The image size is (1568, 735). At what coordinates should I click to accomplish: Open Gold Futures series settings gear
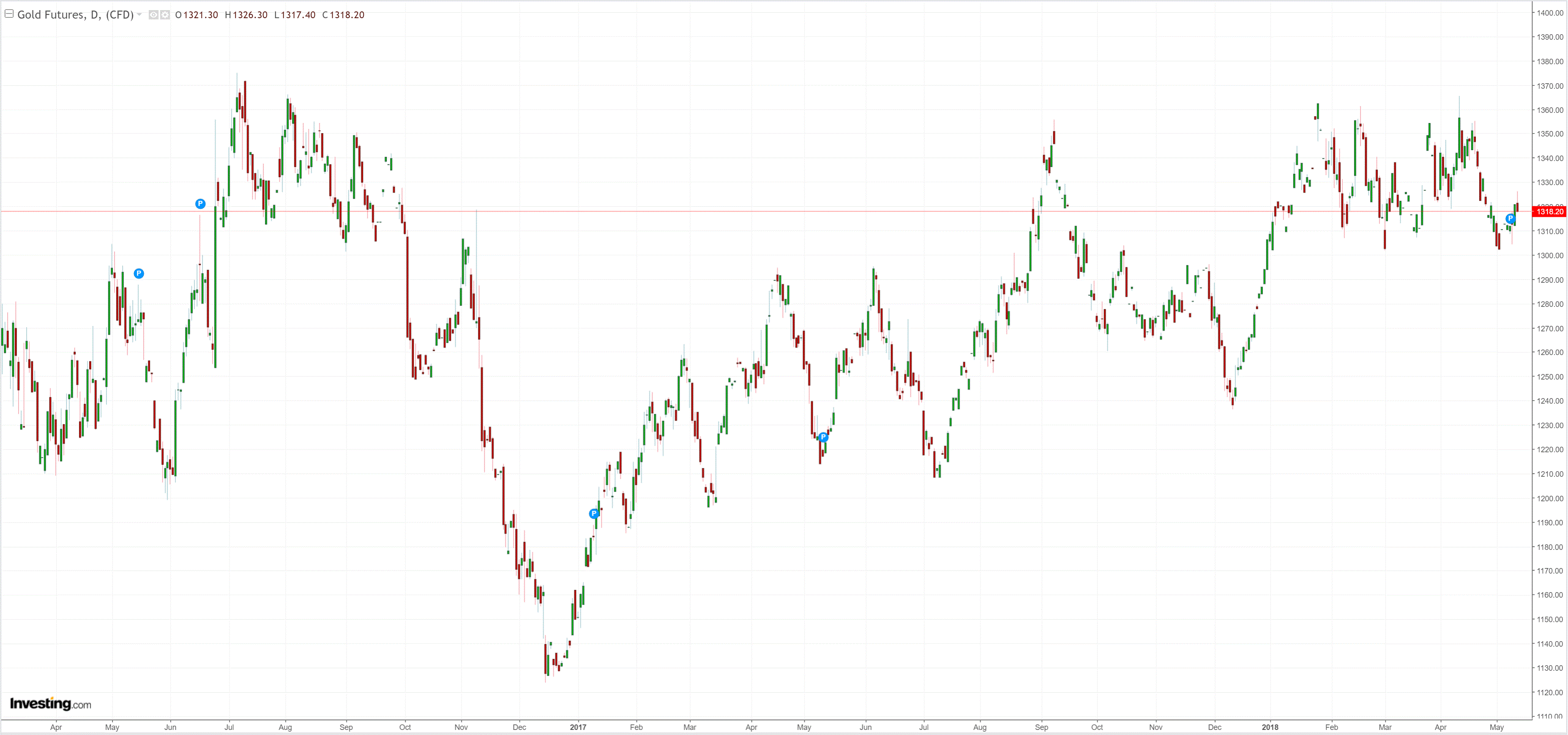point(164,15)
